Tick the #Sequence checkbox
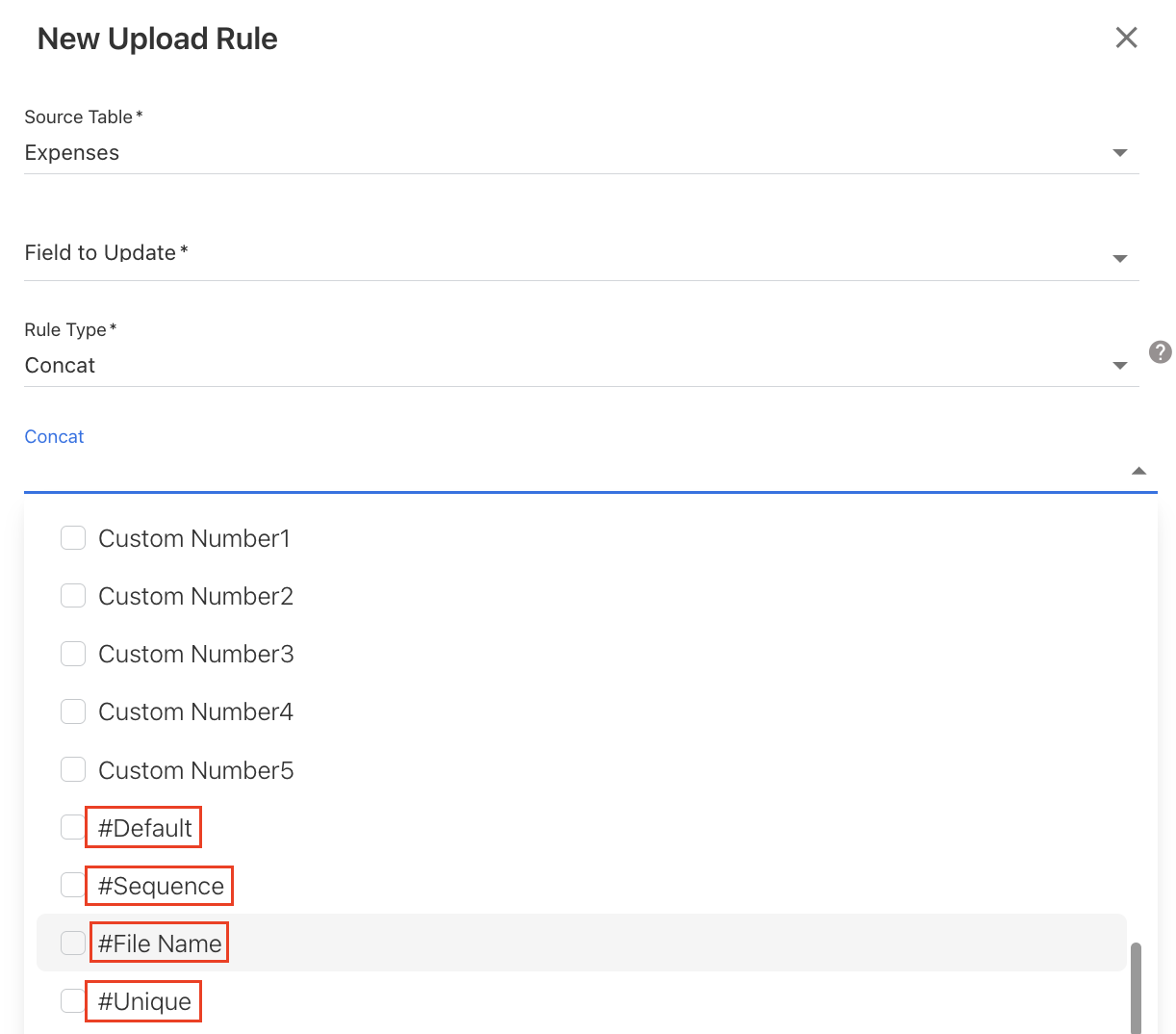 click(x=73, y=885)
